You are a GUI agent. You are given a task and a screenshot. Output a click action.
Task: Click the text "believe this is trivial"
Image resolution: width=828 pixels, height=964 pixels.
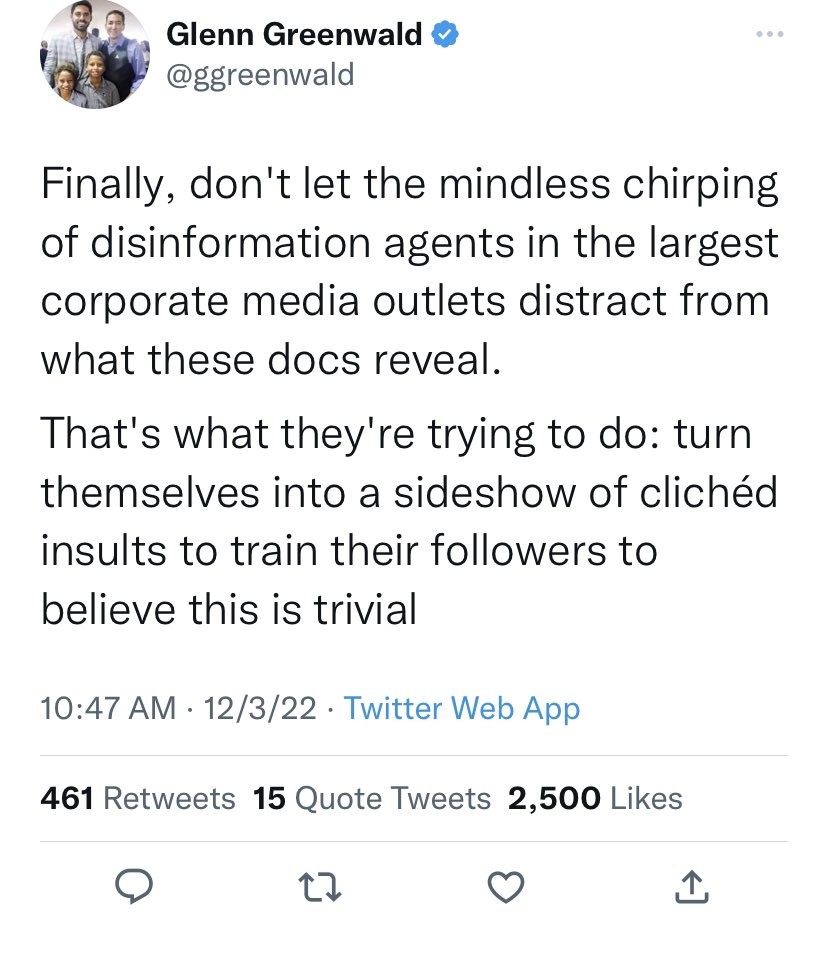click(228, 609)
